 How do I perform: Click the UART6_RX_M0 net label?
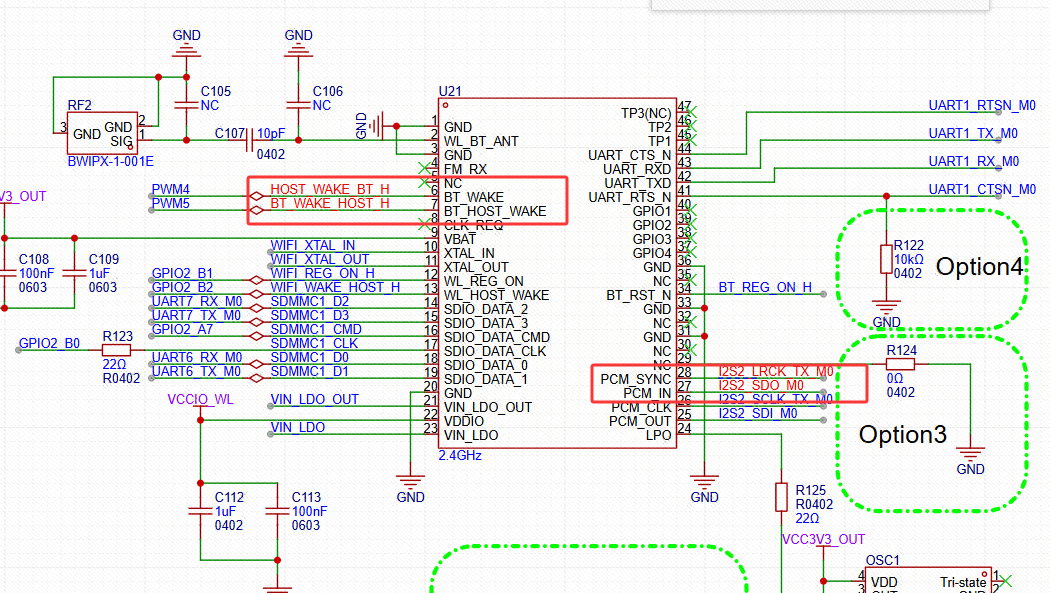click(197, 357)
